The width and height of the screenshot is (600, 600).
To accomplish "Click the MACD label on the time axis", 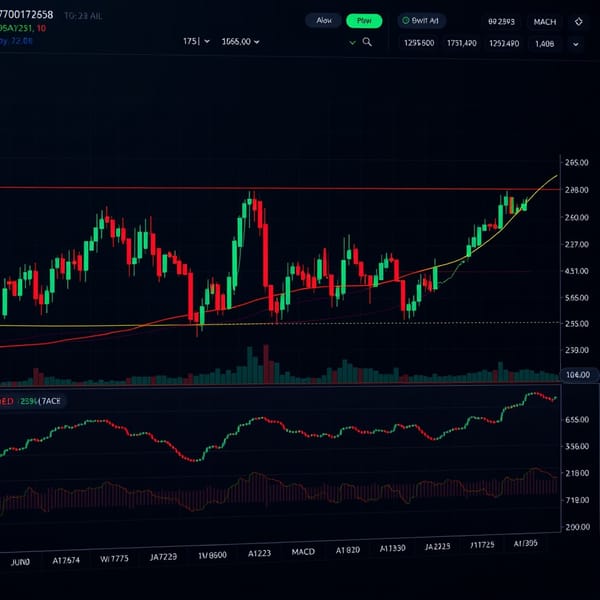I will 303,552.
